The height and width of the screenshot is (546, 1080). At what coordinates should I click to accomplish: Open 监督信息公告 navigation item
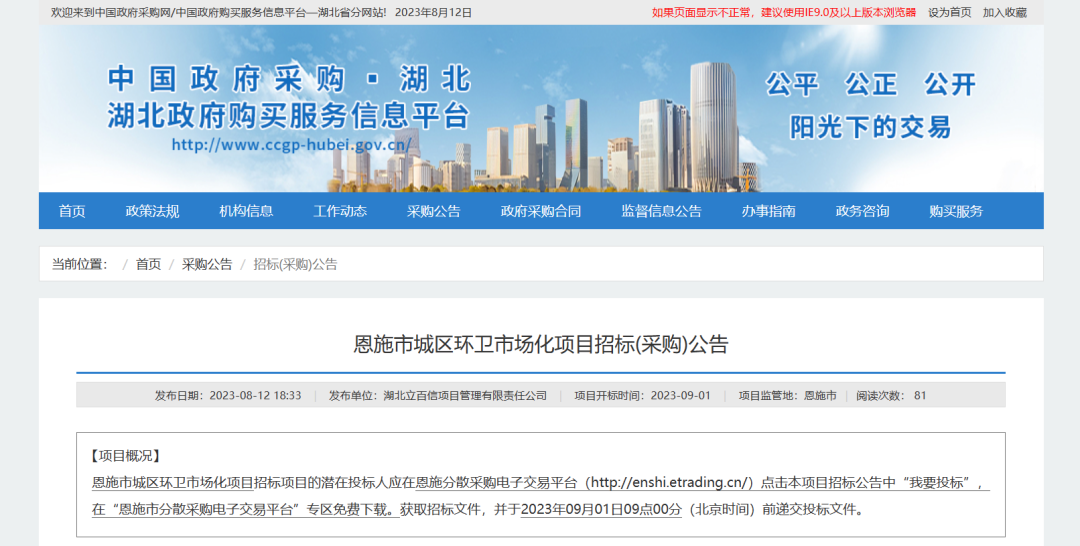[x=661, y=211]
